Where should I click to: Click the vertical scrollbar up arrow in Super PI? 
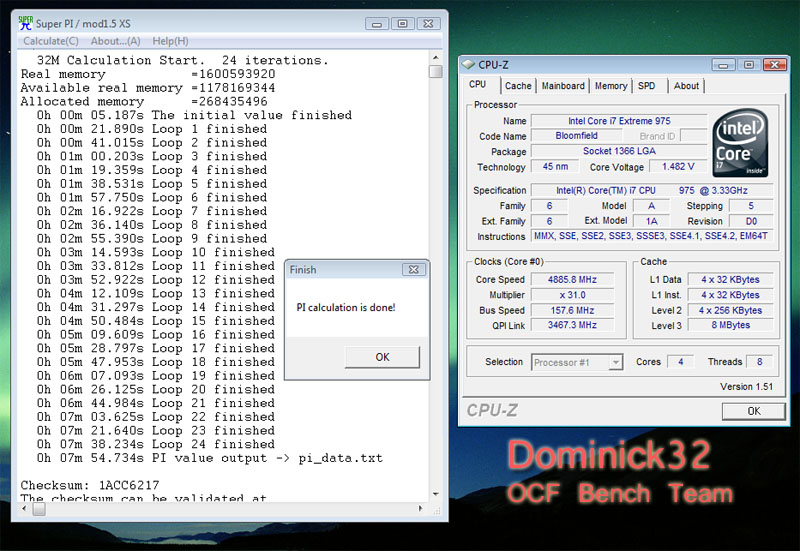[436, 58]
